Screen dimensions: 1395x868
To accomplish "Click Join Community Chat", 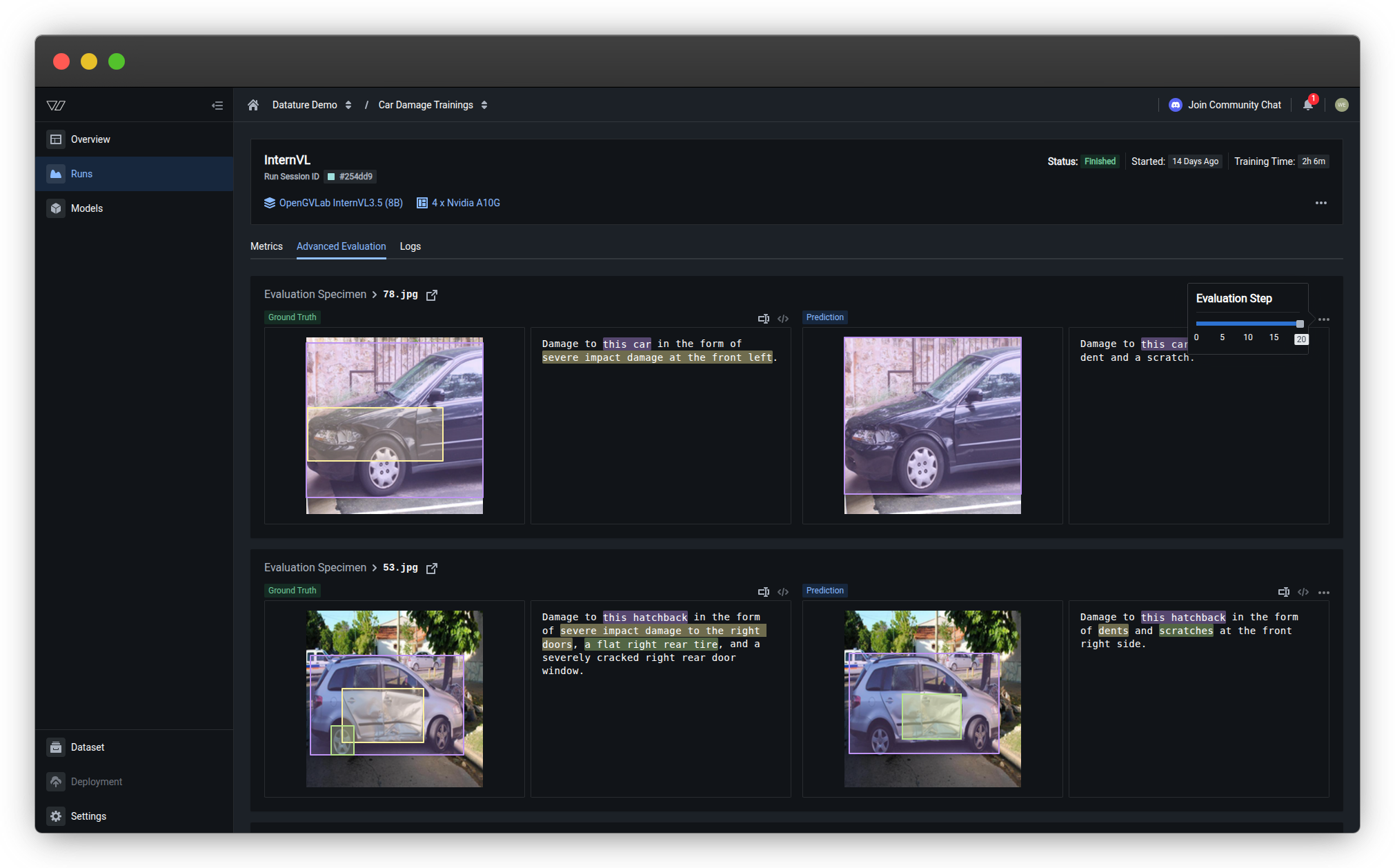I will (x=1225, y=105).
